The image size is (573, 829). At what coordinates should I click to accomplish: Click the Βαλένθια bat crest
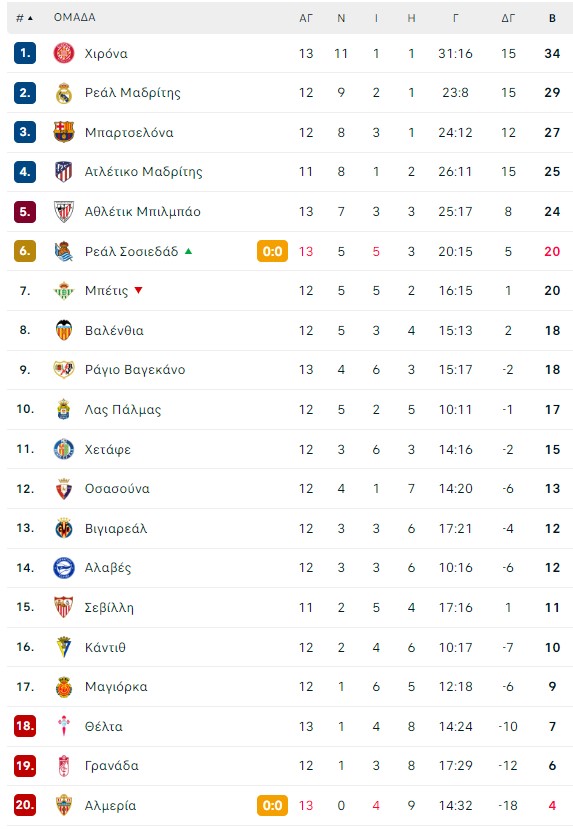click(63, 330)
